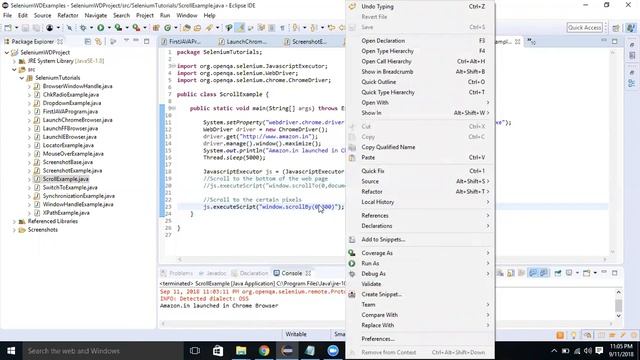Click the New Java Class toolbar icon

[x=167, y=28]
